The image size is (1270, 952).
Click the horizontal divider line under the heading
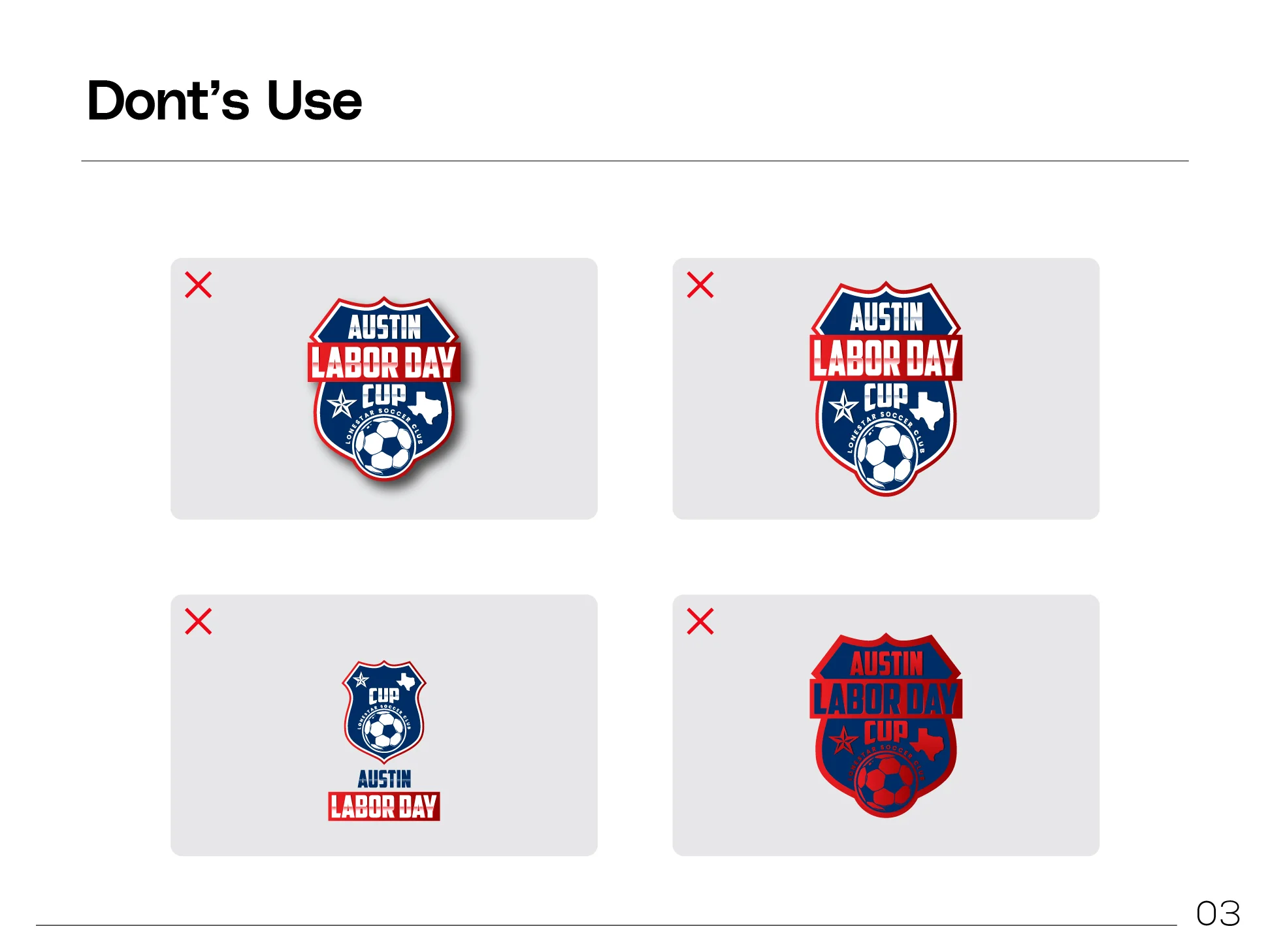[x=634, y=161]
